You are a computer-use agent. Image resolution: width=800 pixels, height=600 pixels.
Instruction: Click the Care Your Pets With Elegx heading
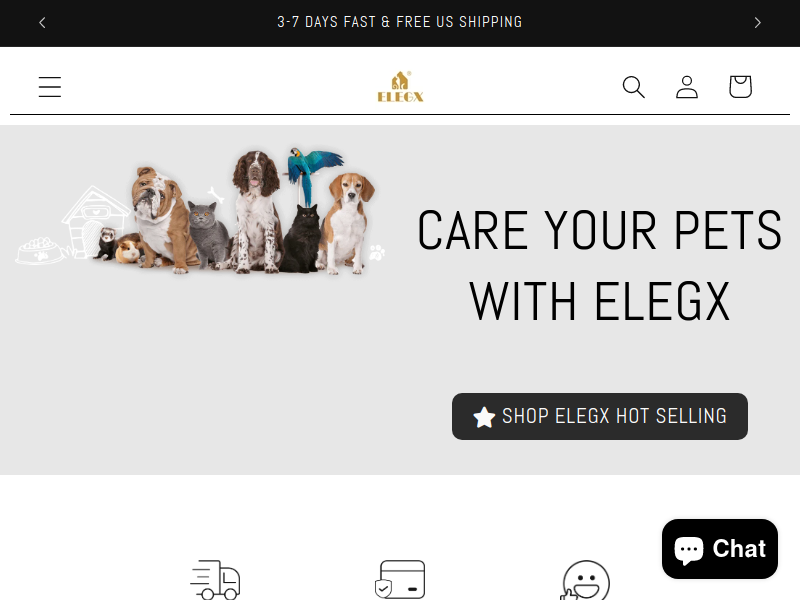coord(599,265)
